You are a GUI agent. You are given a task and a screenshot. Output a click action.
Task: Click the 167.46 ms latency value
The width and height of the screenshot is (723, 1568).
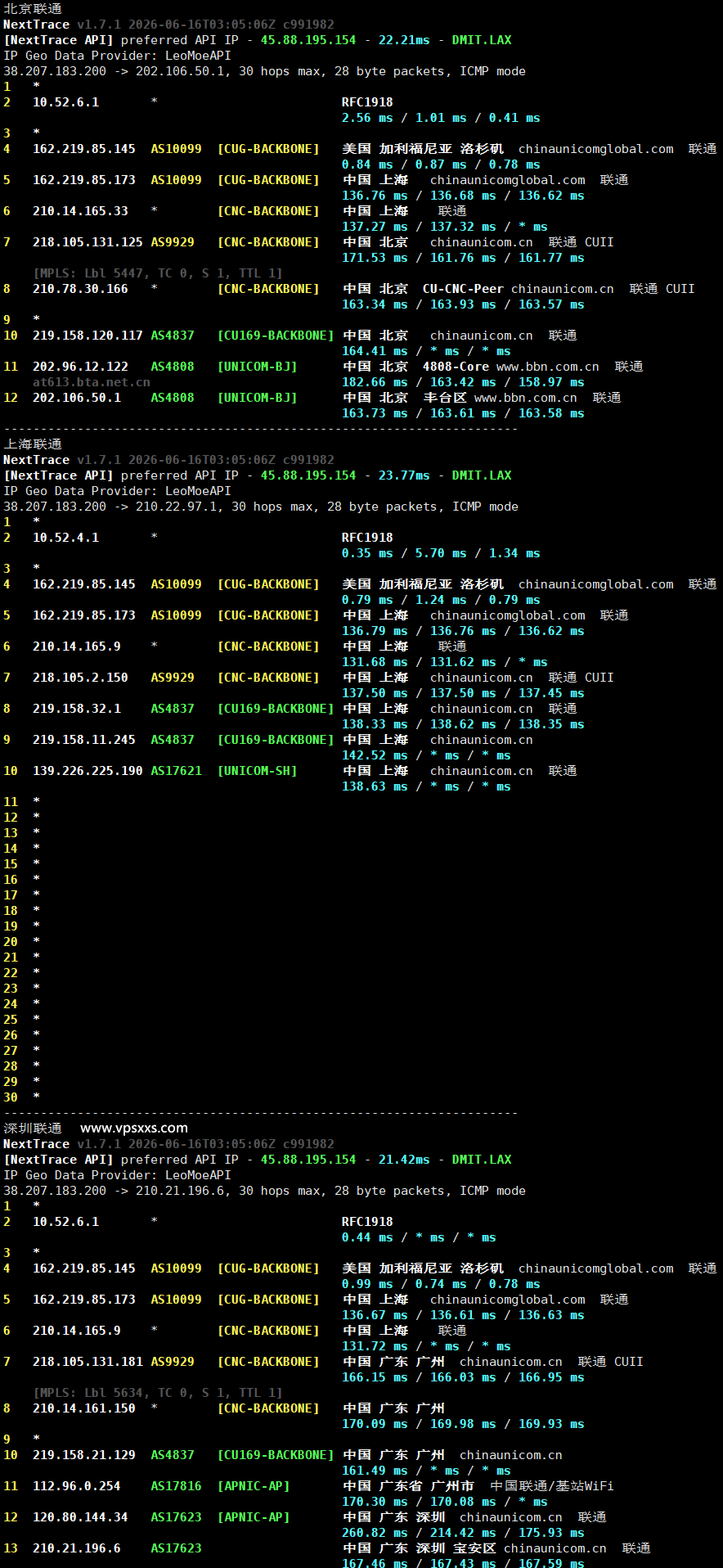pos(375,1563)
